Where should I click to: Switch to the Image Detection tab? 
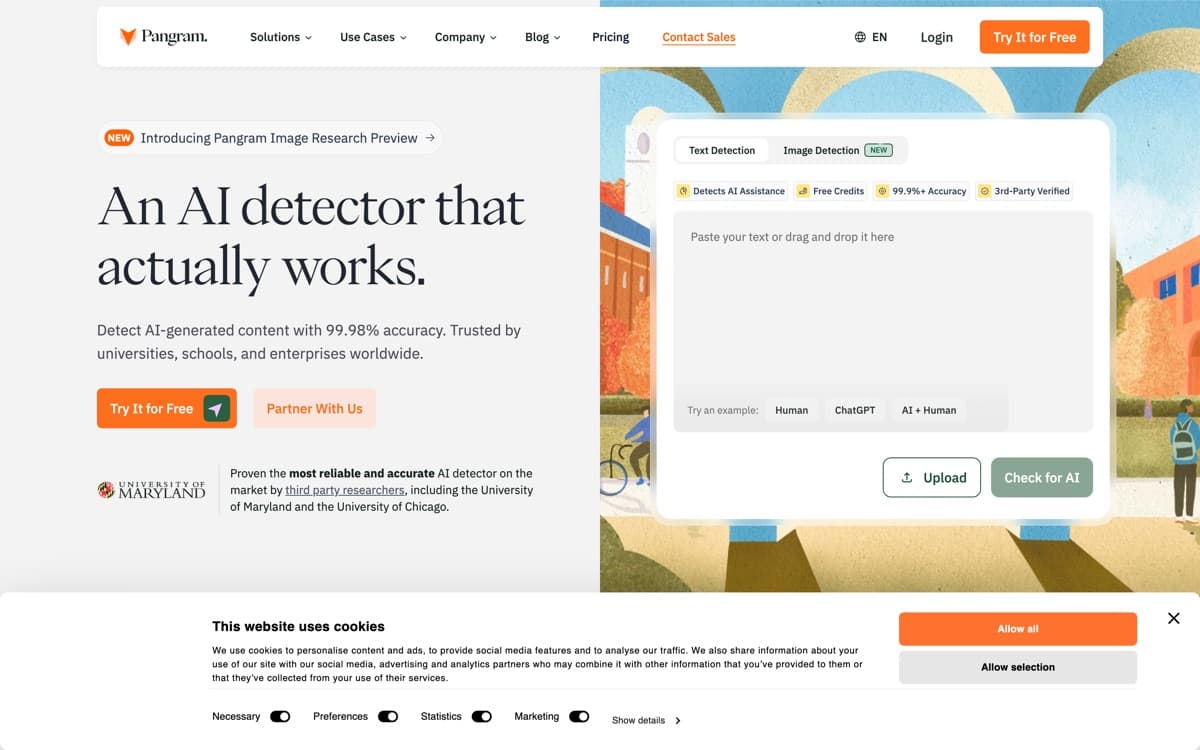click(838, 150)
